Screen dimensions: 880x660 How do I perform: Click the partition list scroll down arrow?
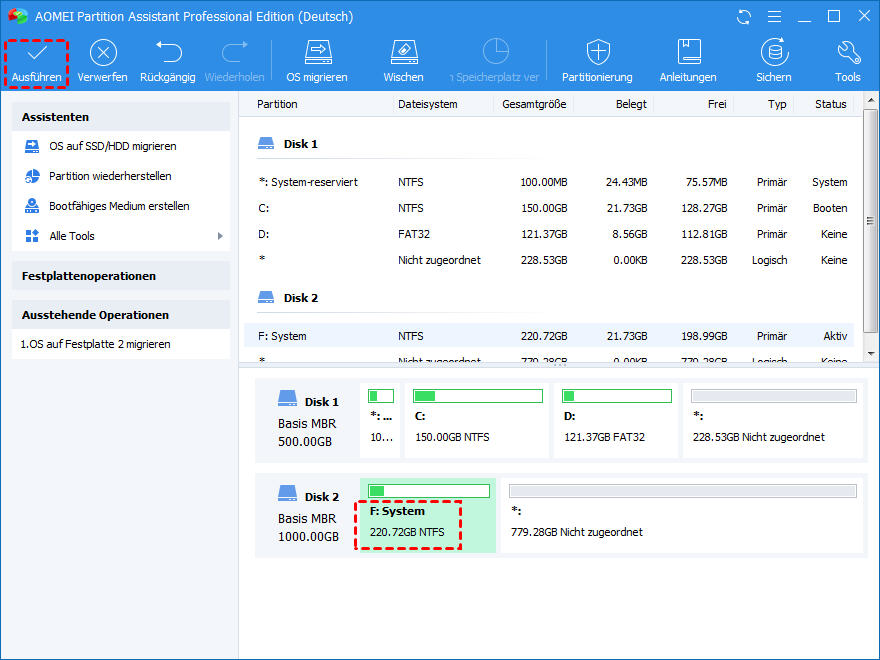point(870,353)
